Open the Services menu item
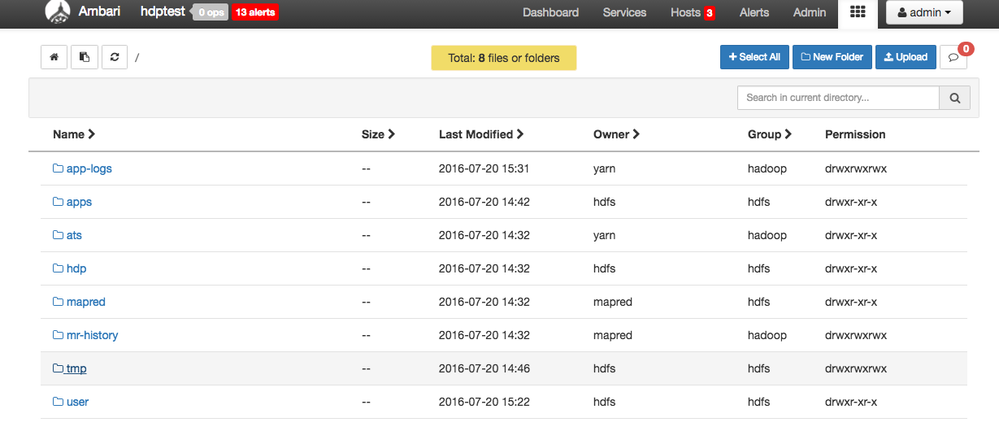The height and width of the screenshot is (432, 999). (x=625, y=13)
